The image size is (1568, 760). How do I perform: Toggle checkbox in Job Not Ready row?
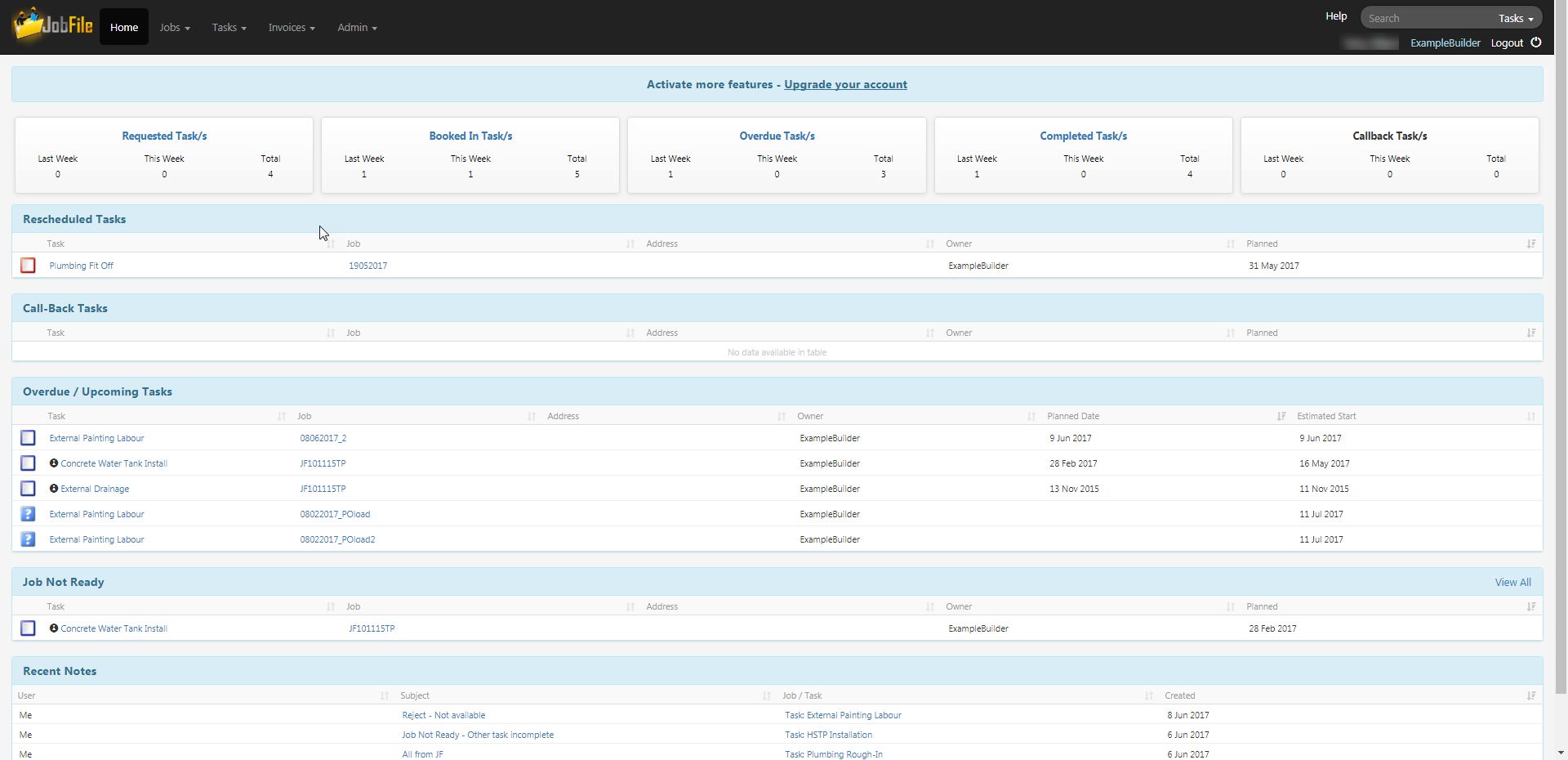coord(28,628)
